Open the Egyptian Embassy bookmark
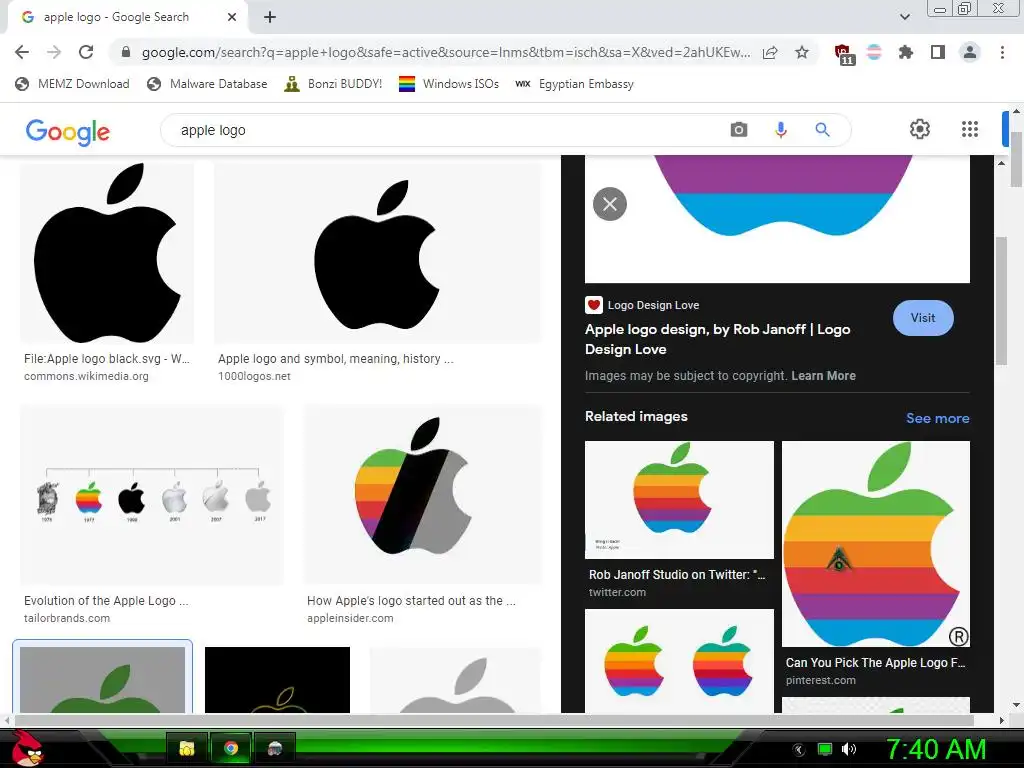This screenshot has height=768, width=1024. [x=575, y=84]
